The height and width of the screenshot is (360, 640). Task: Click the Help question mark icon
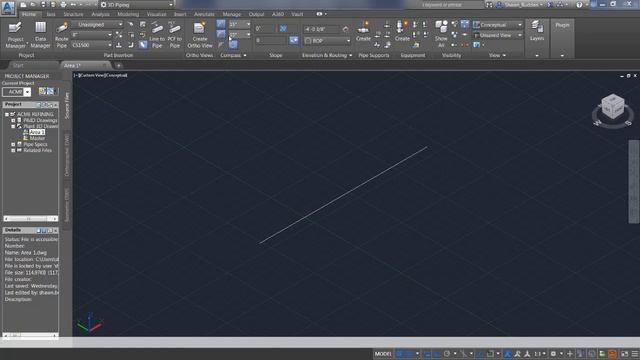pyautogui.click(x=579, y=4)
